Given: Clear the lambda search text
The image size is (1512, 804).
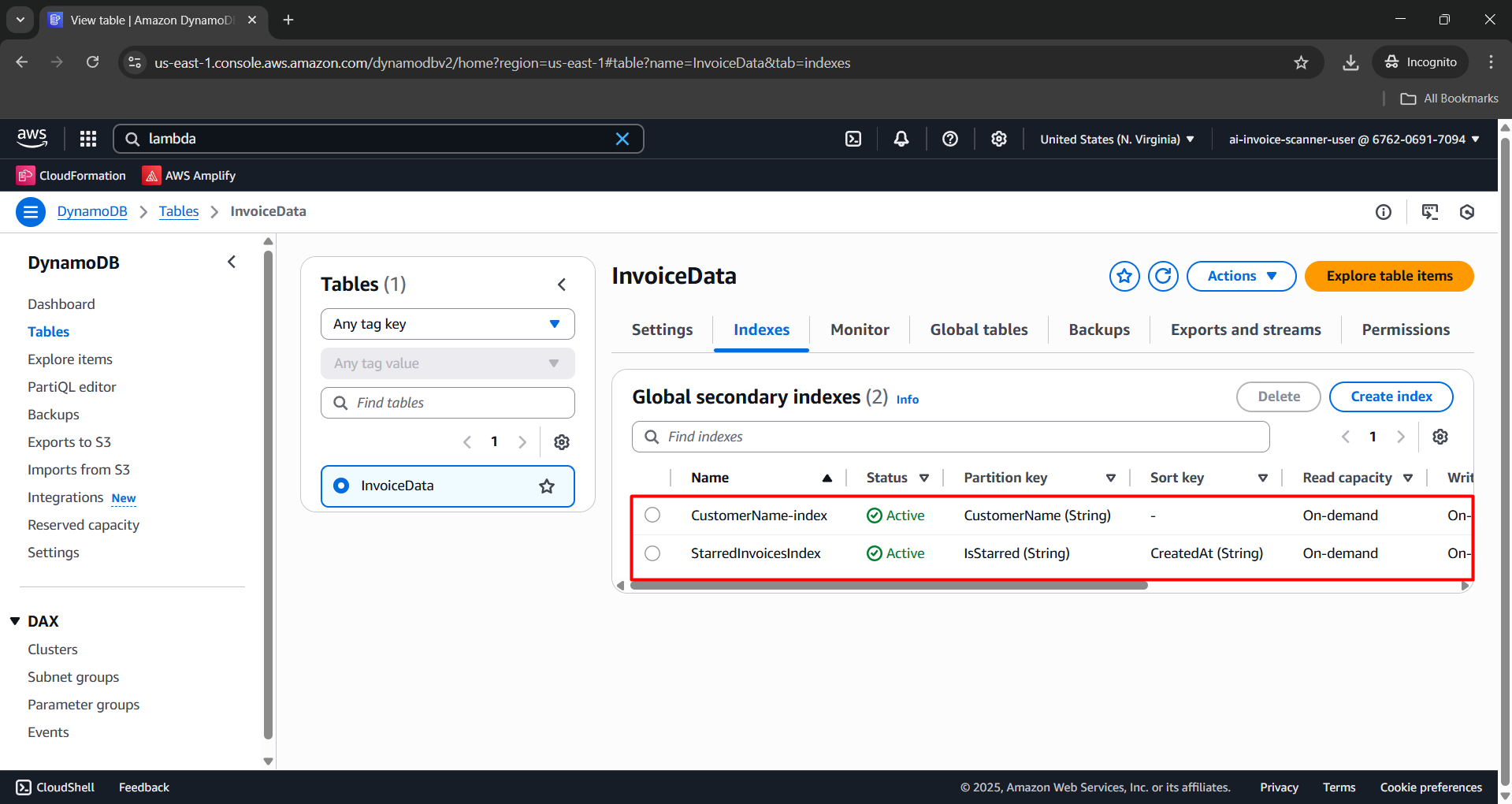Looking at the screenshot, I should [622, 139].
